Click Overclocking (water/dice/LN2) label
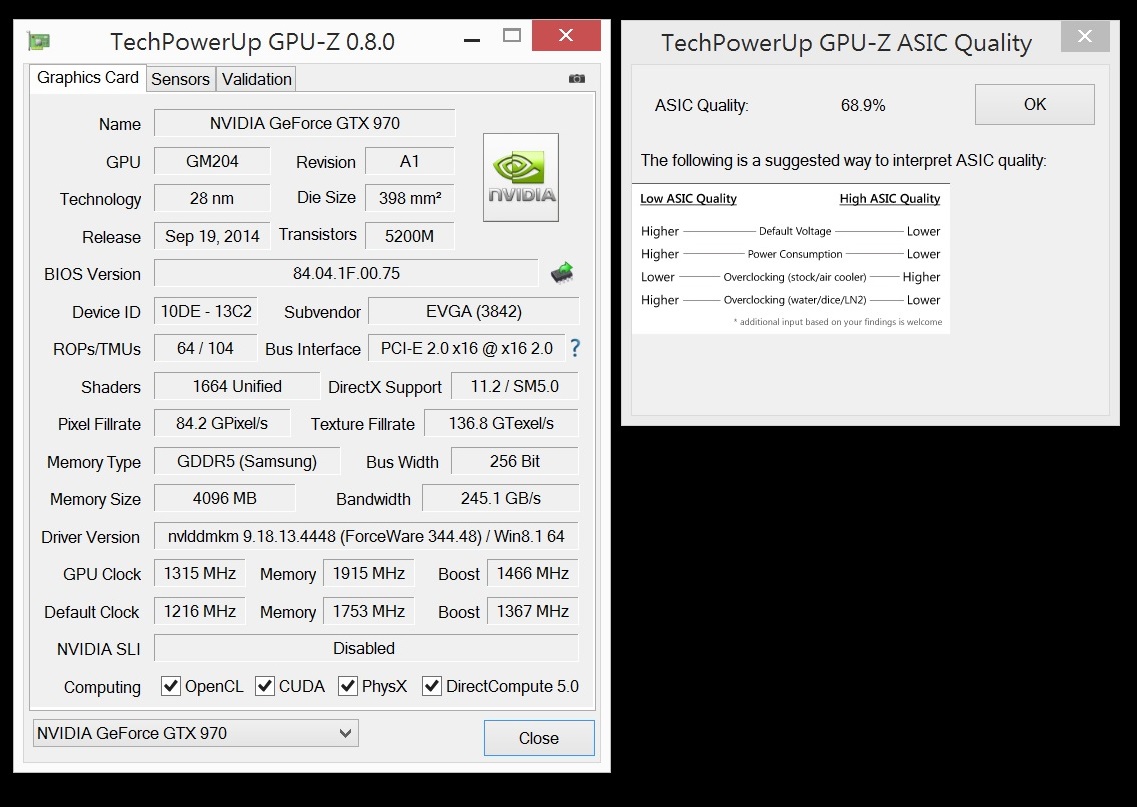 795,299
